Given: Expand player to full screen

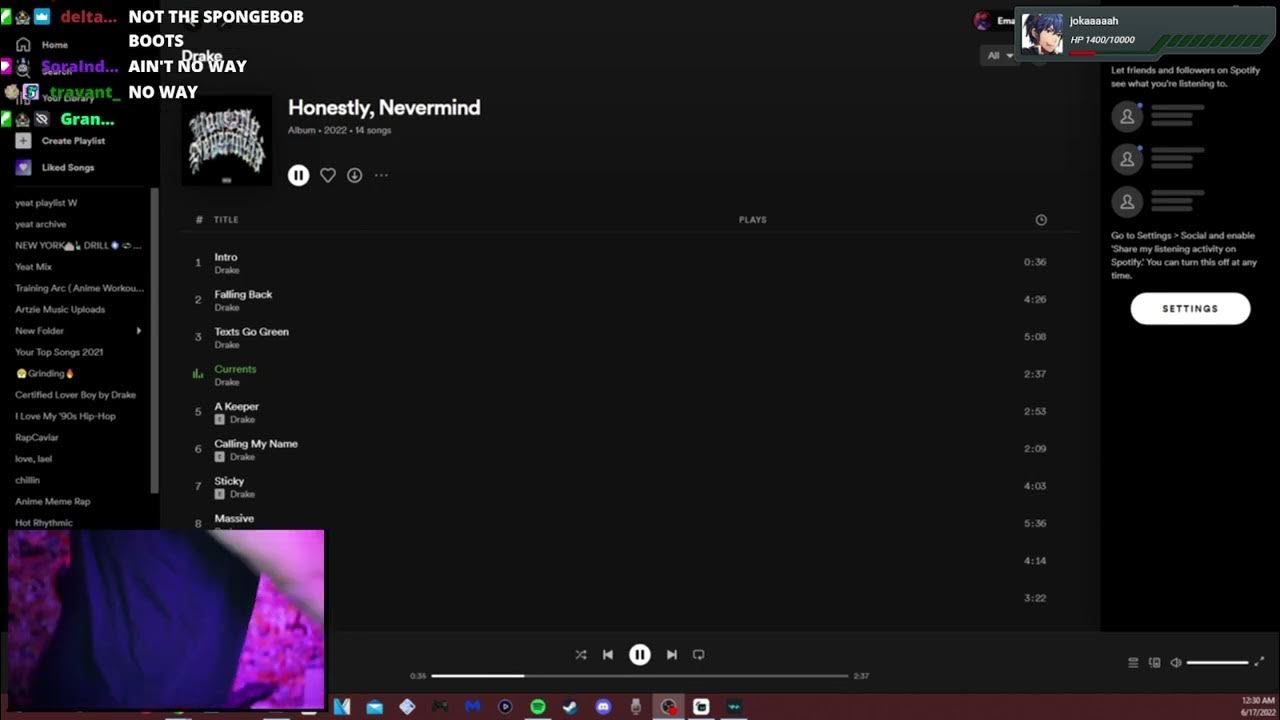Looking at the screenshot, I should [x=1260, y=662].
